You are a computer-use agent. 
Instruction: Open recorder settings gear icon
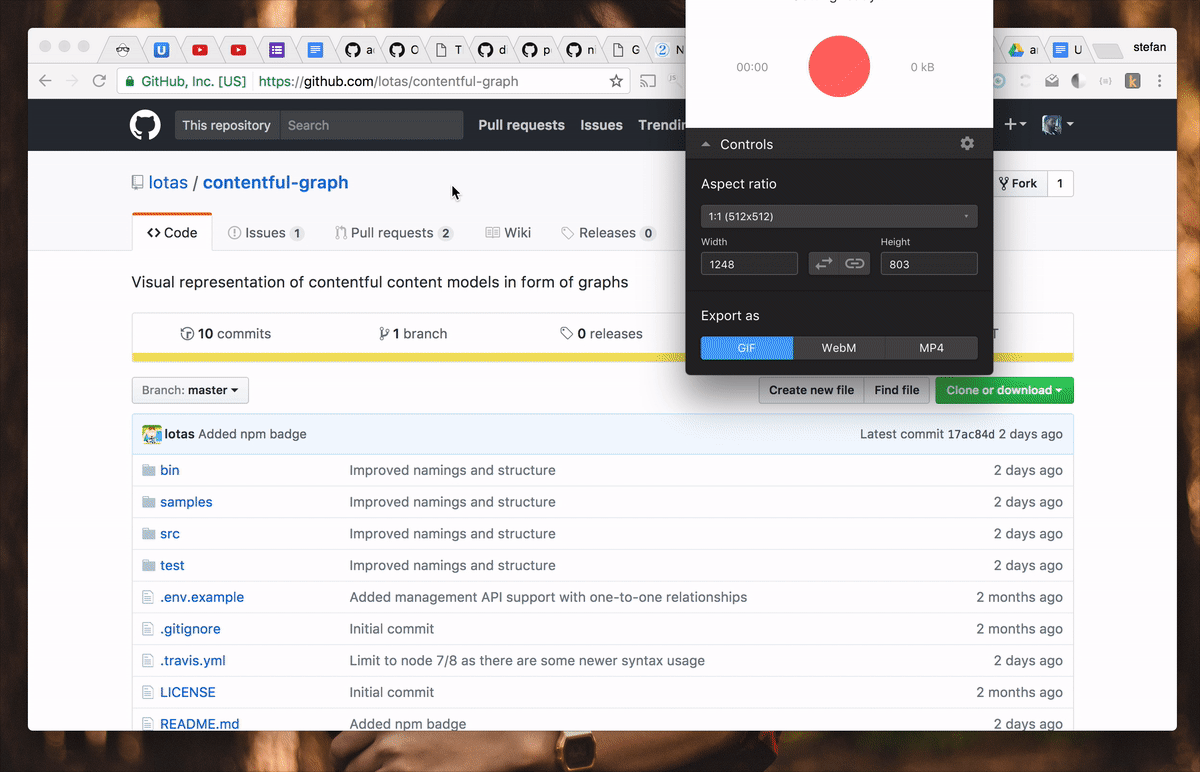pos(967,144)
